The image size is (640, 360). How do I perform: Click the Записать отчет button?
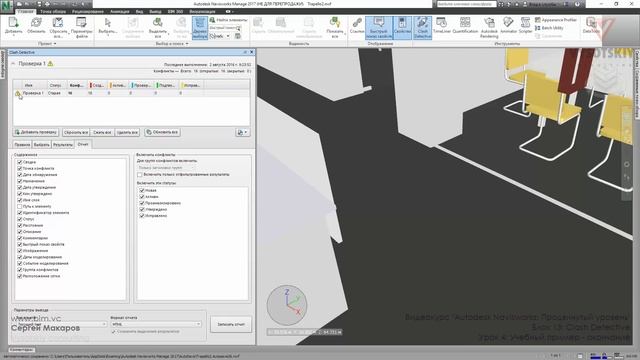(x=231, y=324)
